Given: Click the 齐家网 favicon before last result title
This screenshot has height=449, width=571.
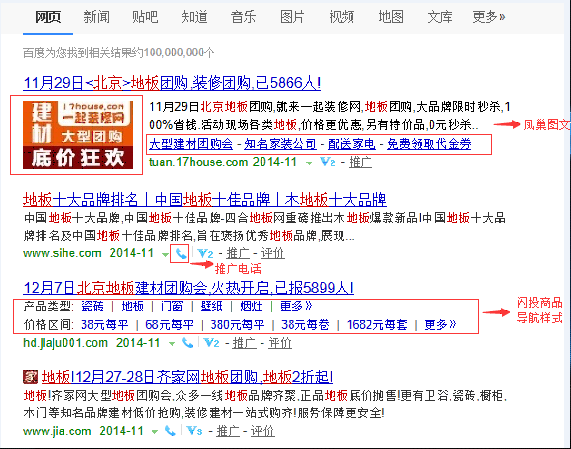Looking at the screenshot, I should point(30,377).
